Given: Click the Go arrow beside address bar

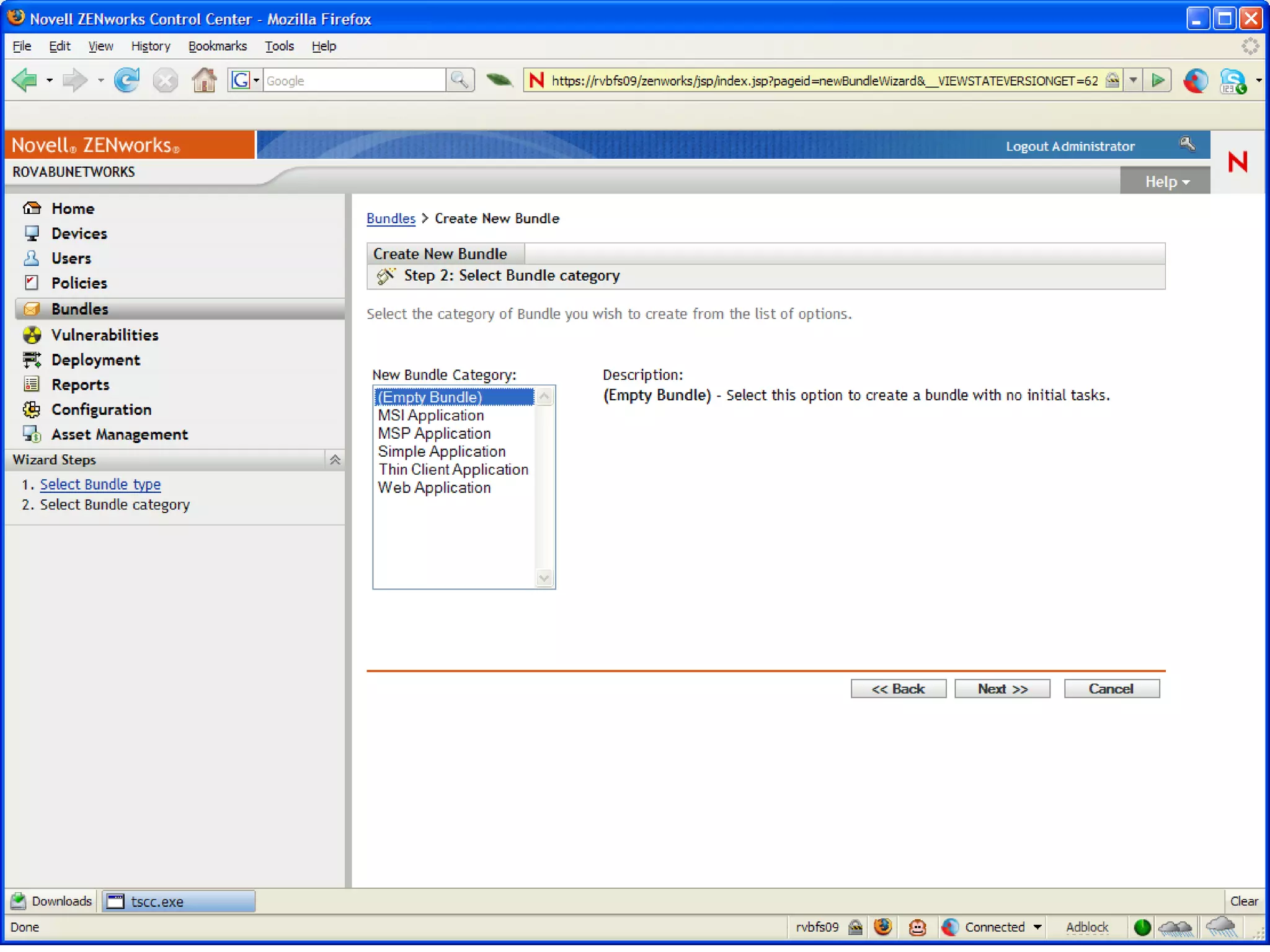Looking at the screenshot, I should (x=1157, y=81).
